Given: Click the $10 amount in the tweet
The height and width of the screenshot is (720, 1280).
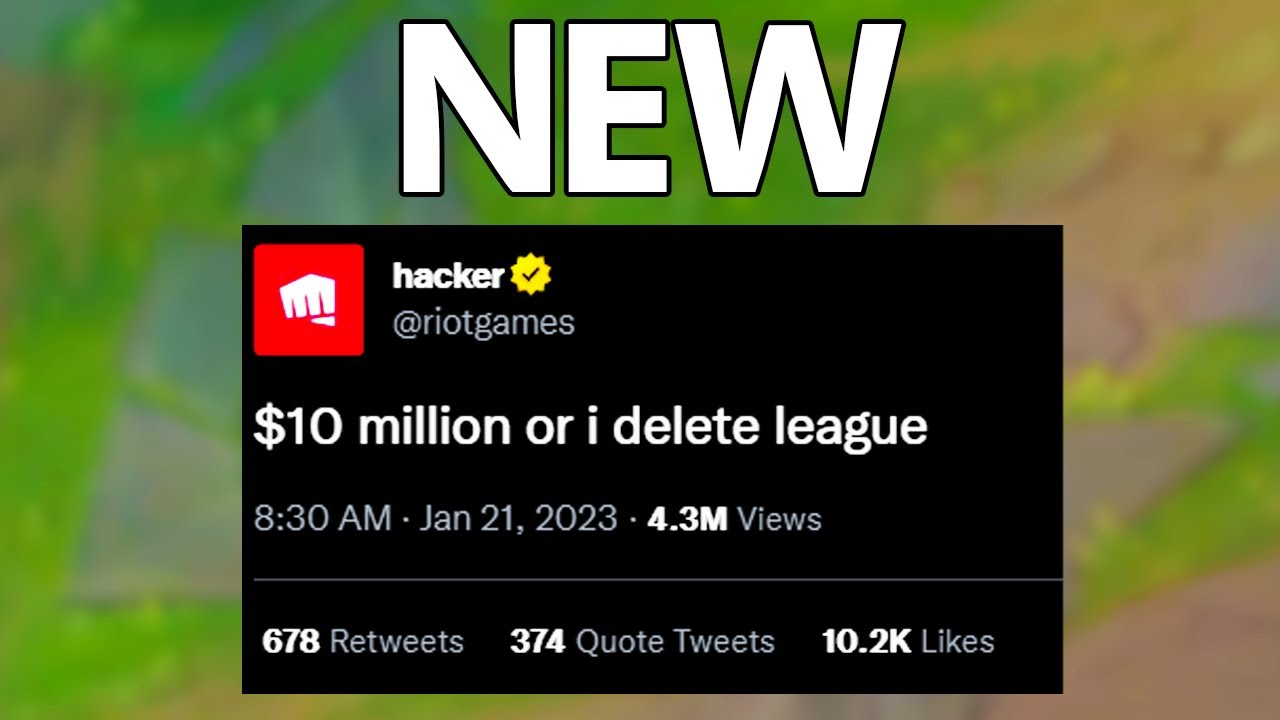Looking at the screenshot, I should pos(298,428).
